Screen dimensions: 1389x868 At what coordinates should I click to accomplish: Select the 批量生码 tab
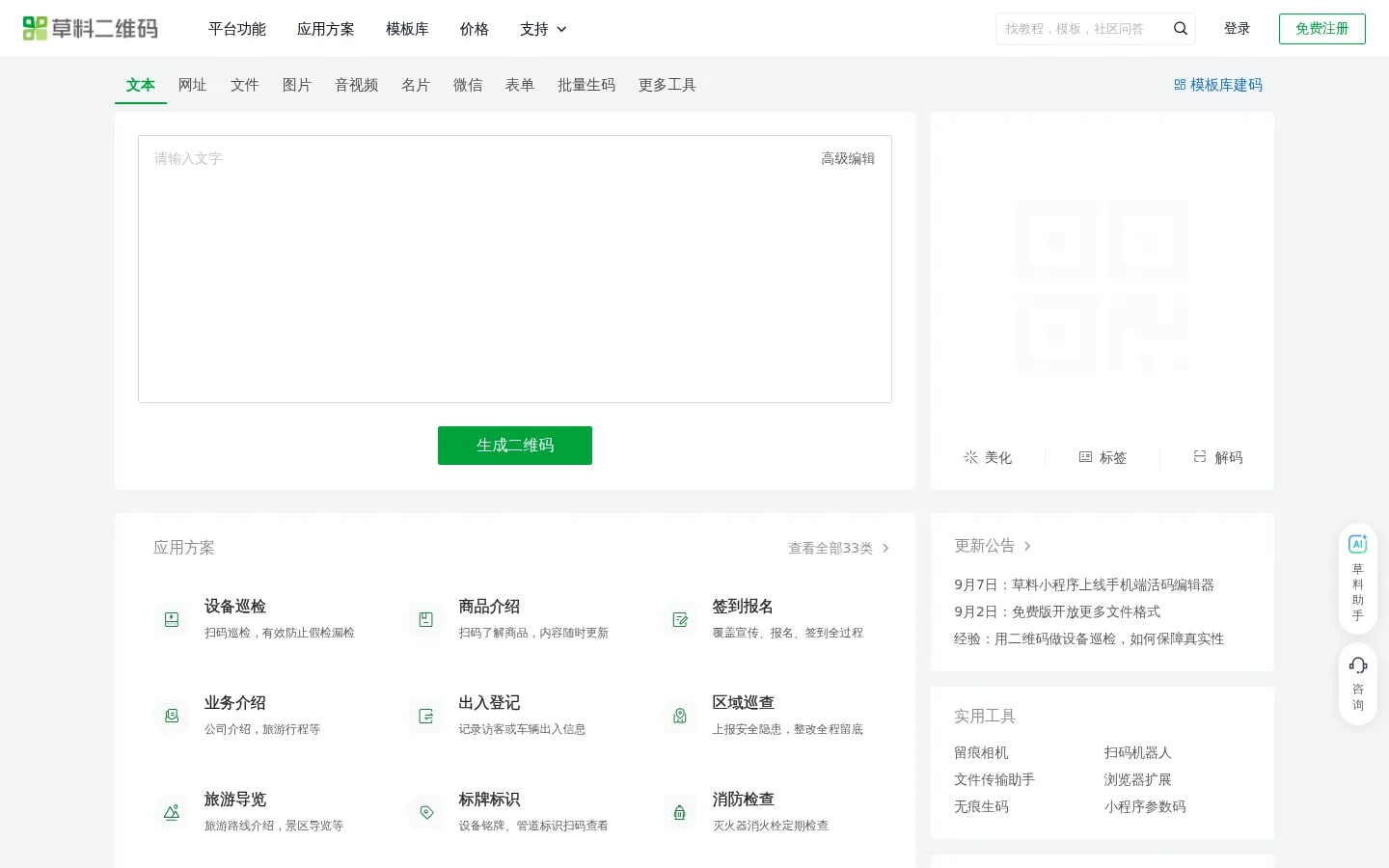[x=586, y=85]
